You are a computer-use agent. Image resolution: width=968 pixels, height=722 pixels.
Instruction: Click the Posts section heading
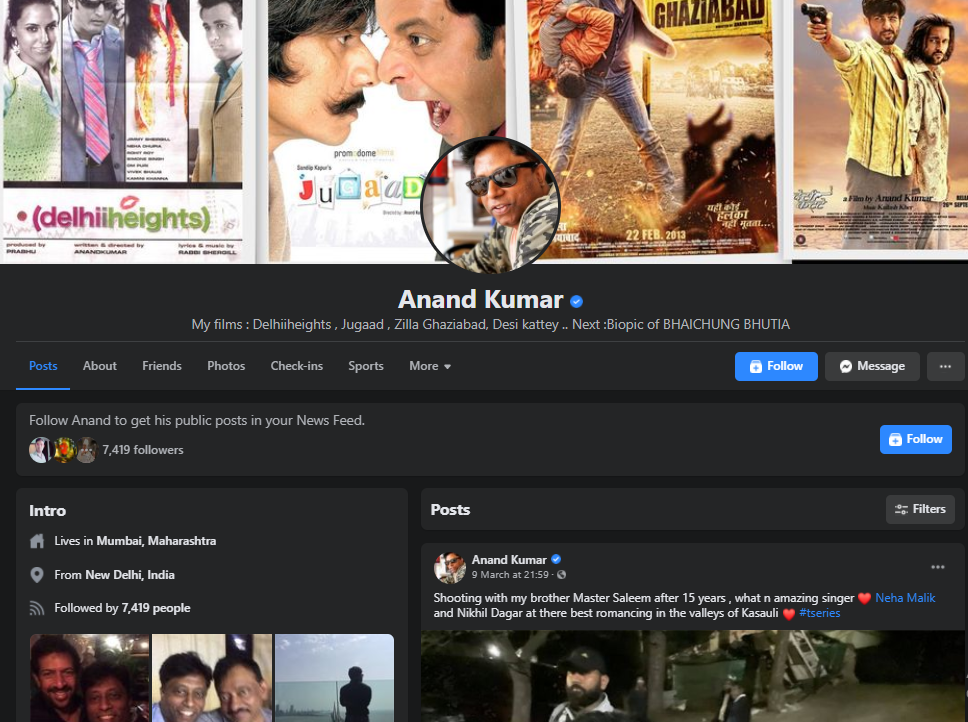pyautogui.click(x=450, y=510)
